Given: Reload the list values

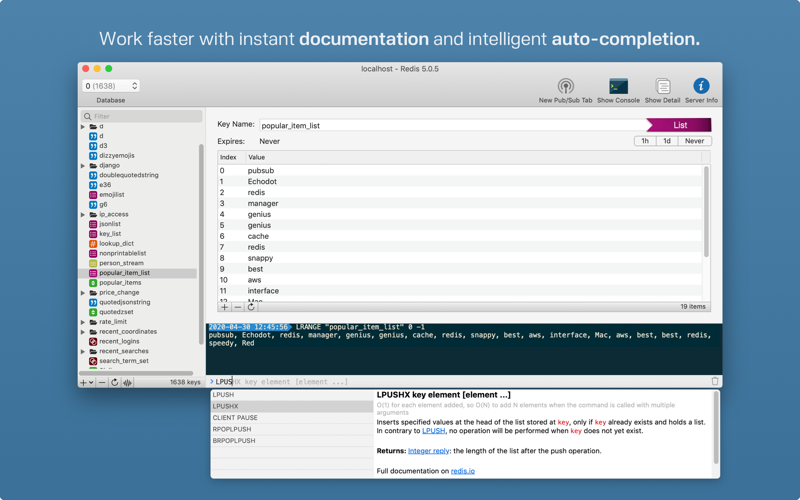Looking at the screenshot, I should [251, 307].
